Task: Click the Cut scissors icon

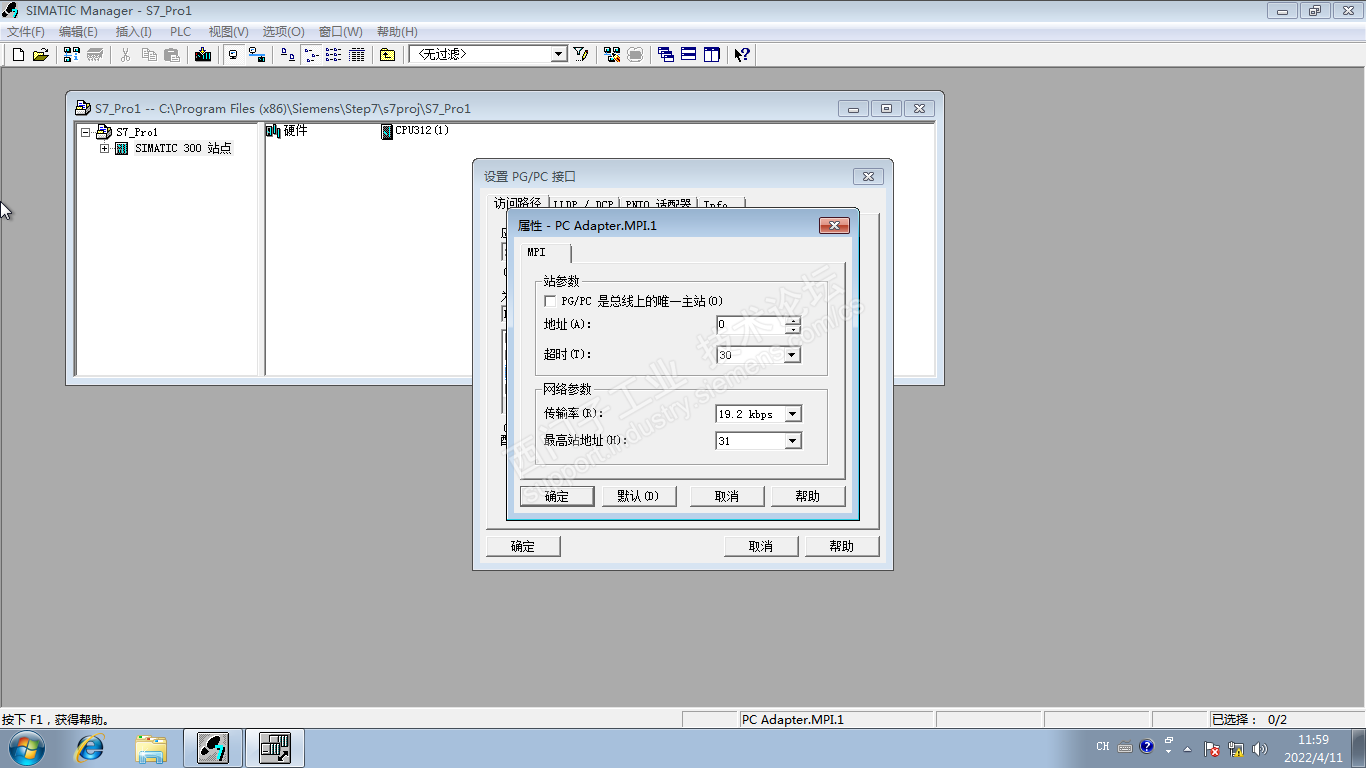Action: (126, 55)
